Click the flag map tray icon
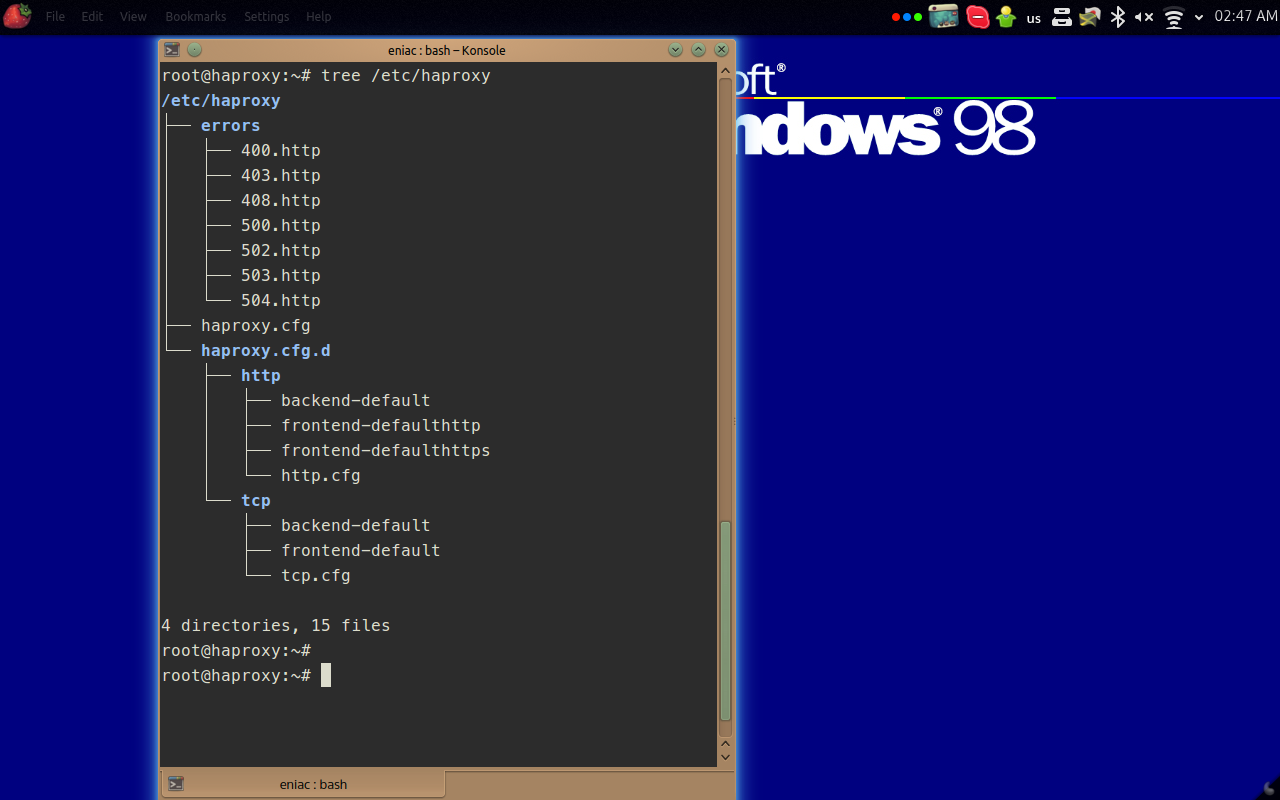 tap(1090, 17)
